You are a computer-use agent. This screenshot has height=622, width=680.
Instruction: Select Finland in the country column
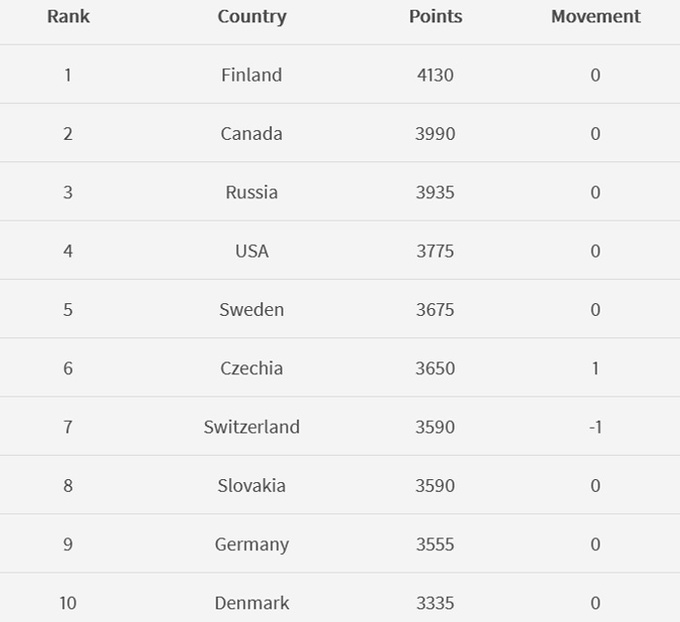click(252, 75)
